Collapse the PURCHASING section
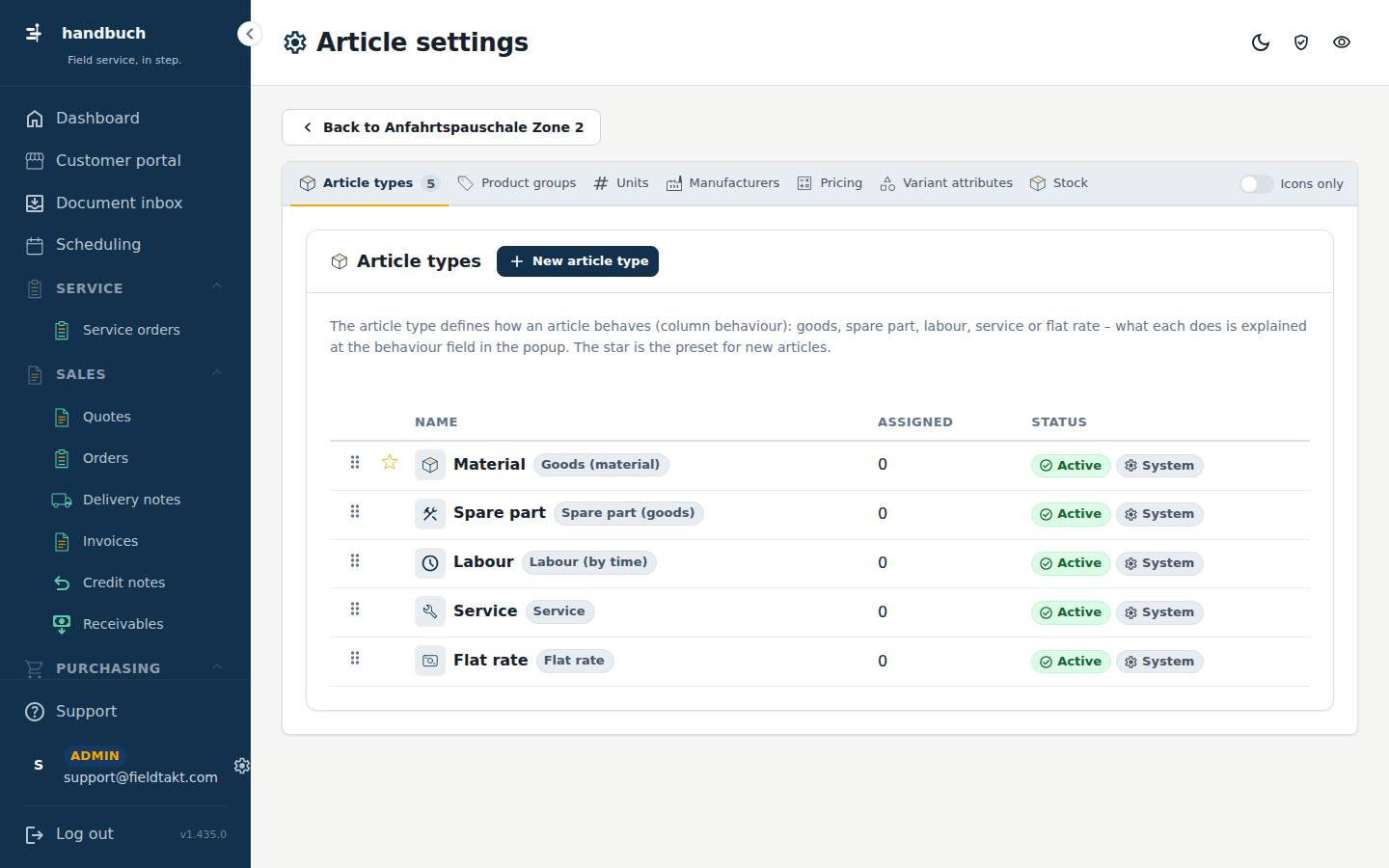The image size is (1389, 868). pos(125,667)
